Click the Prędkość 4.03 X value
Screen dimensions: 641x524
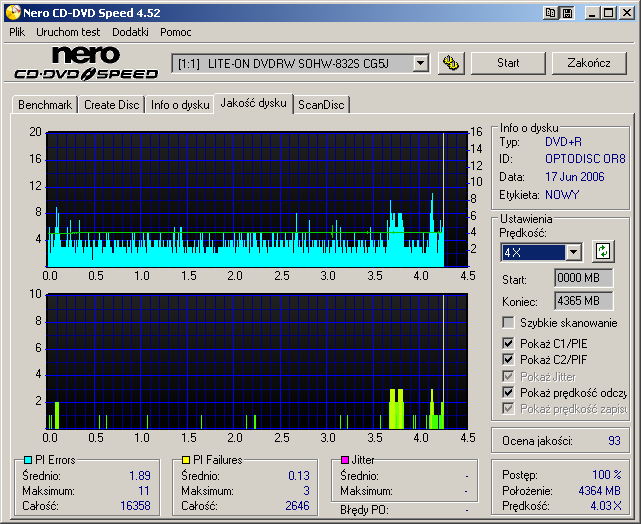click(x=605, y=506)
